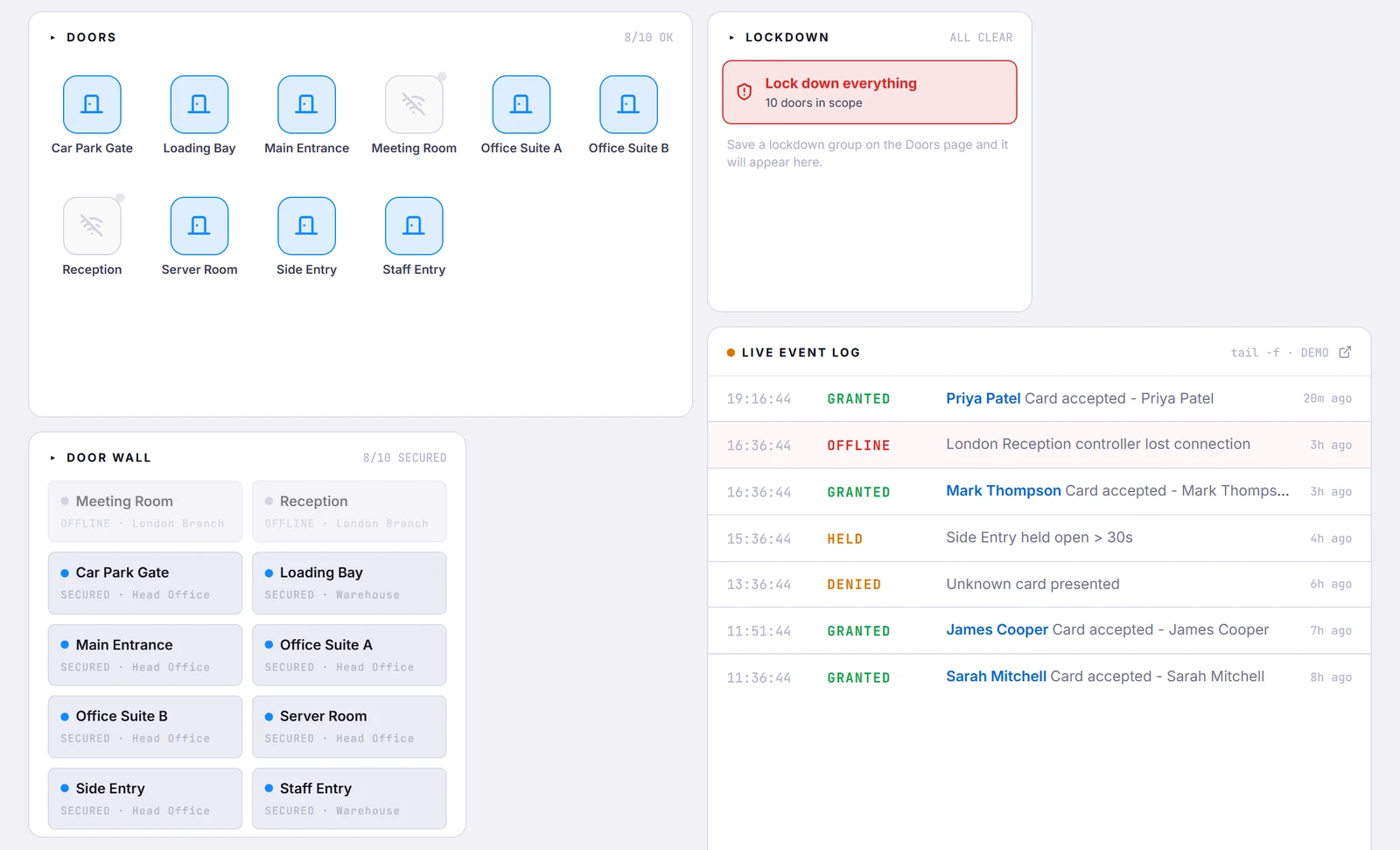The image size is (1400, 850).
Task: Click the HELD Side Entry event row
Action: (1039, 538)
